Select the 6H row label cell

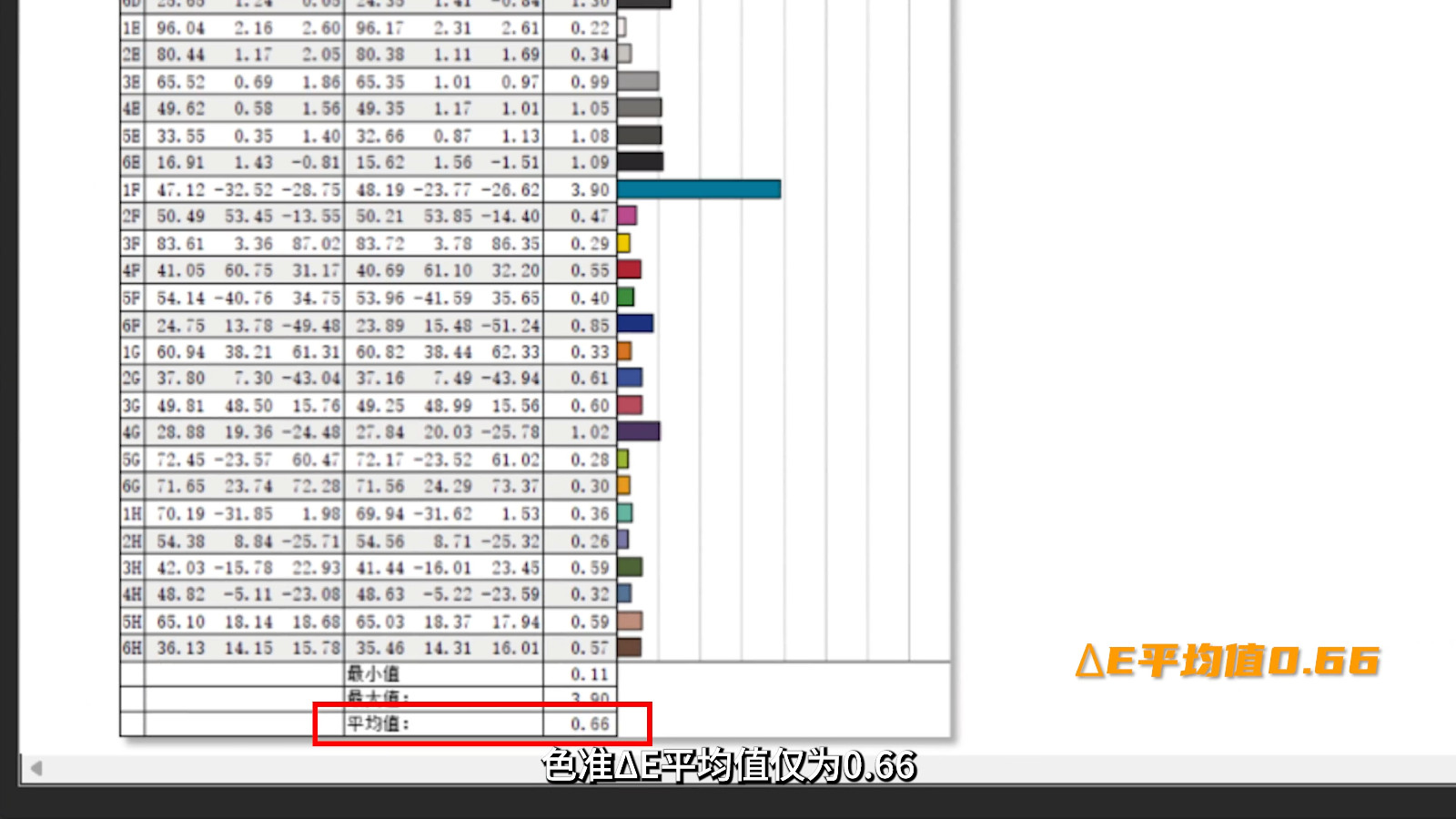(132, 648)
